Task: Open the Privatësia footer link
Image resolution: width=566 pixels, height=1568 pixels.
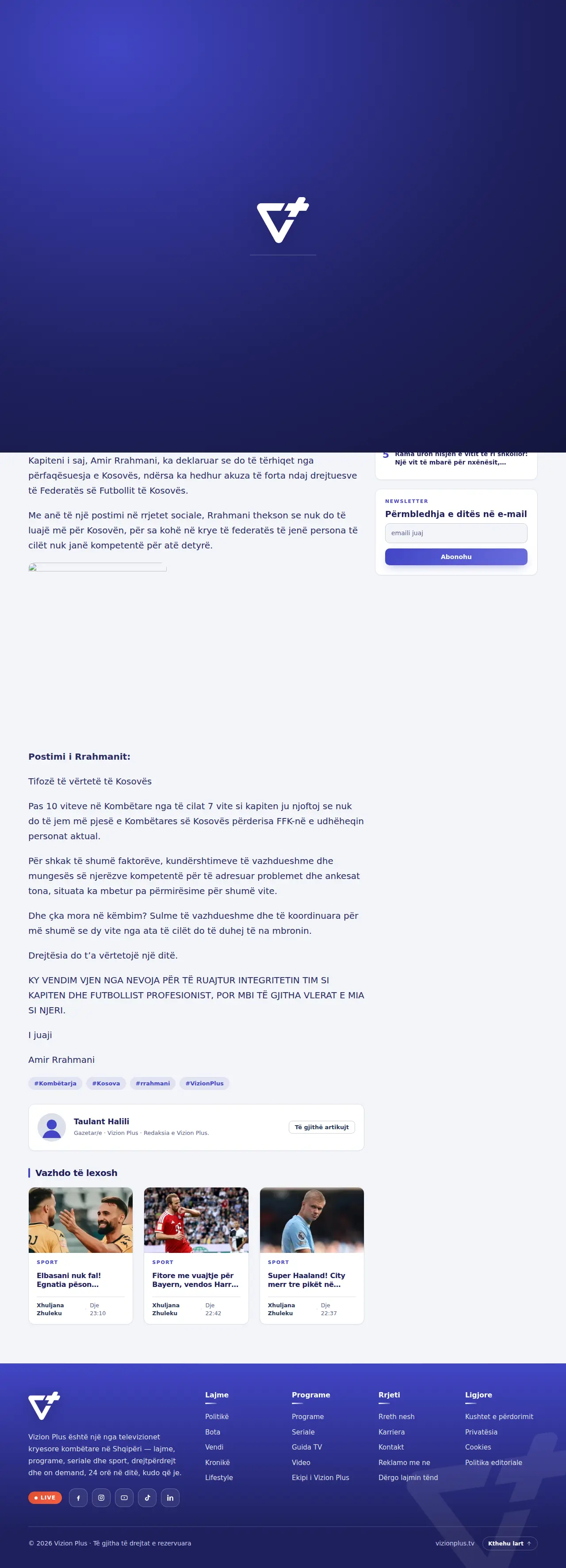Action: (481, 1431)
